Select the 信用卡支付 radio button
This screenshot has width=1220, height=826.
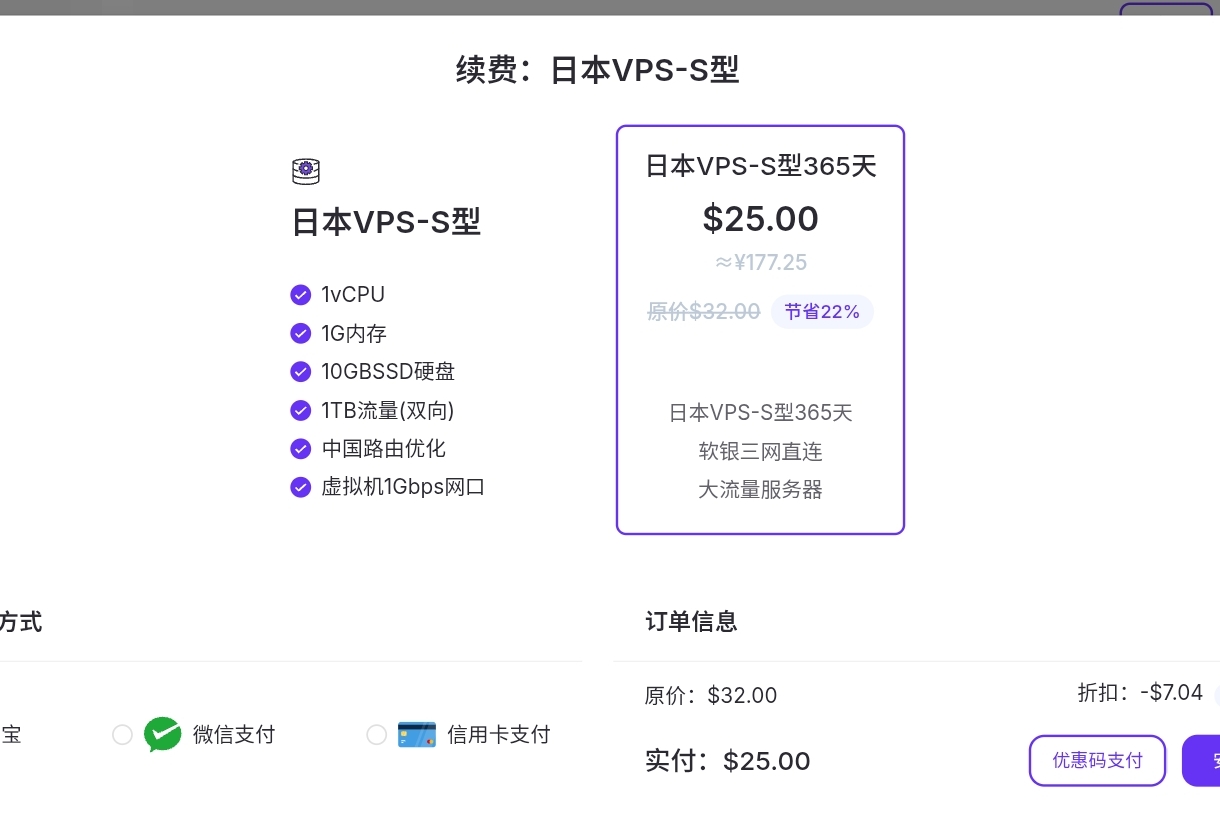tap(376, 735)
